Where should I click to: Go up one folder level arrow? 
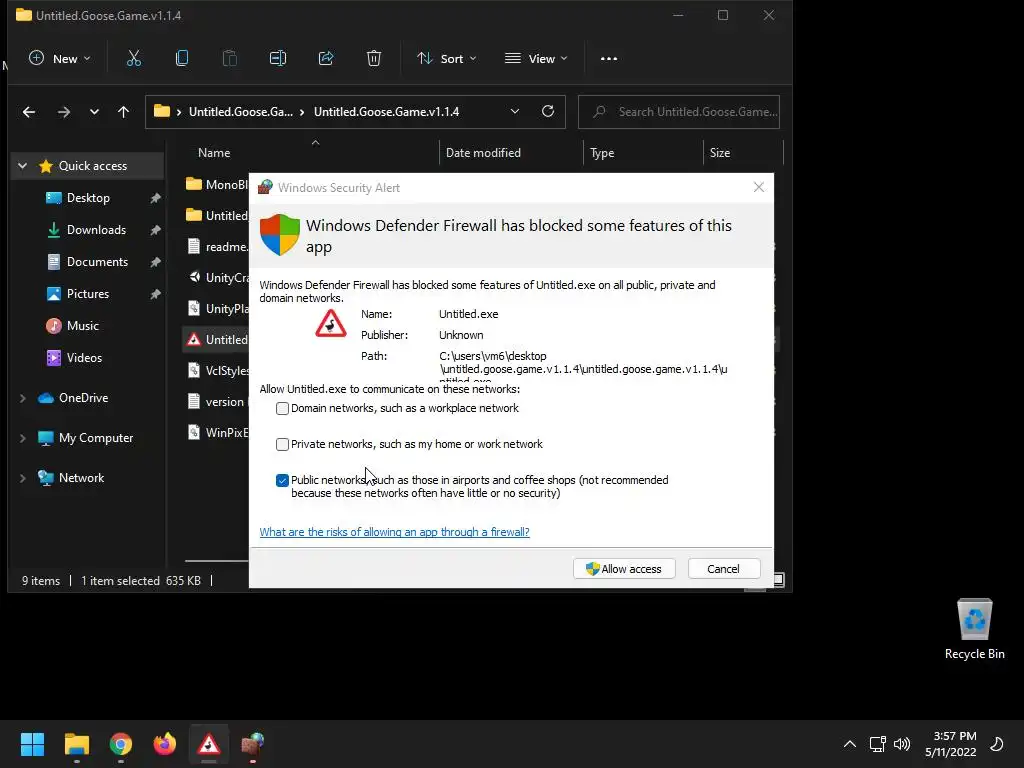tap(123, 112)
